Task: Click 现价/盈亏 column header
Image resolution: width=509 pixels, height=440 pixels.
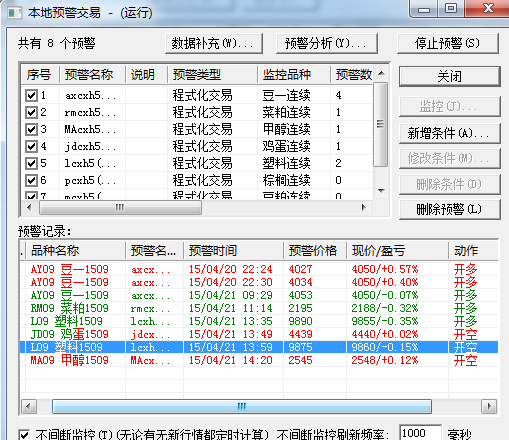Action: click(x=397, y=250)
